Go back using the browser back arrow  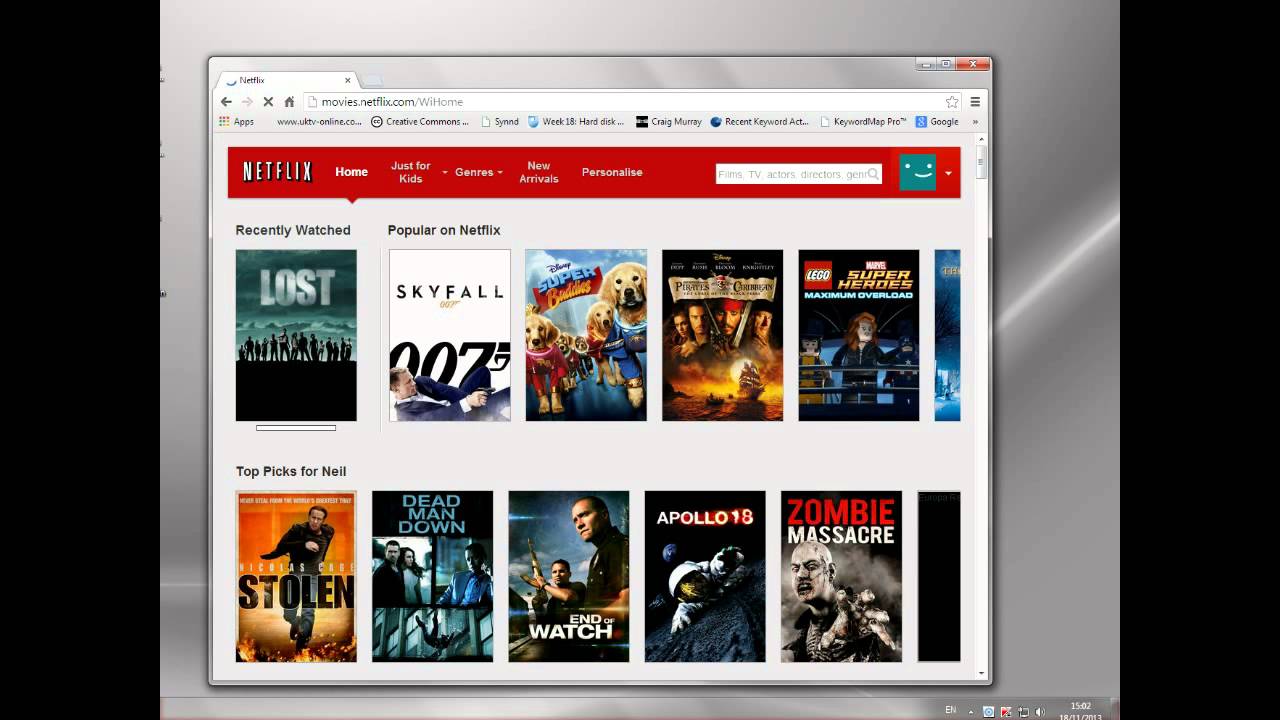(x=226, y=102)
